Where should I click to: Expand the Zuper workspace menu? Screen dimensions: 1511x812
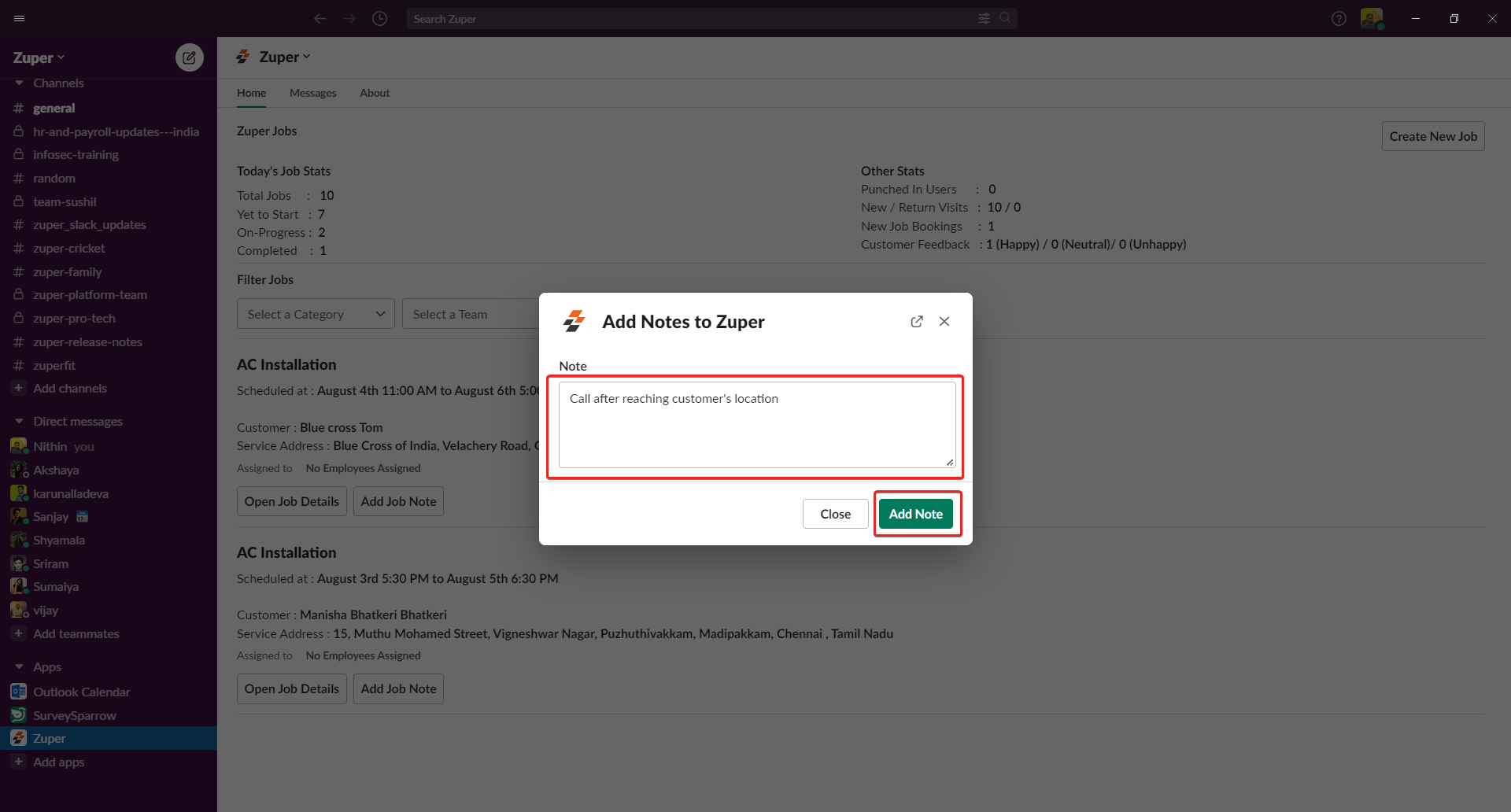pos(39,58)
